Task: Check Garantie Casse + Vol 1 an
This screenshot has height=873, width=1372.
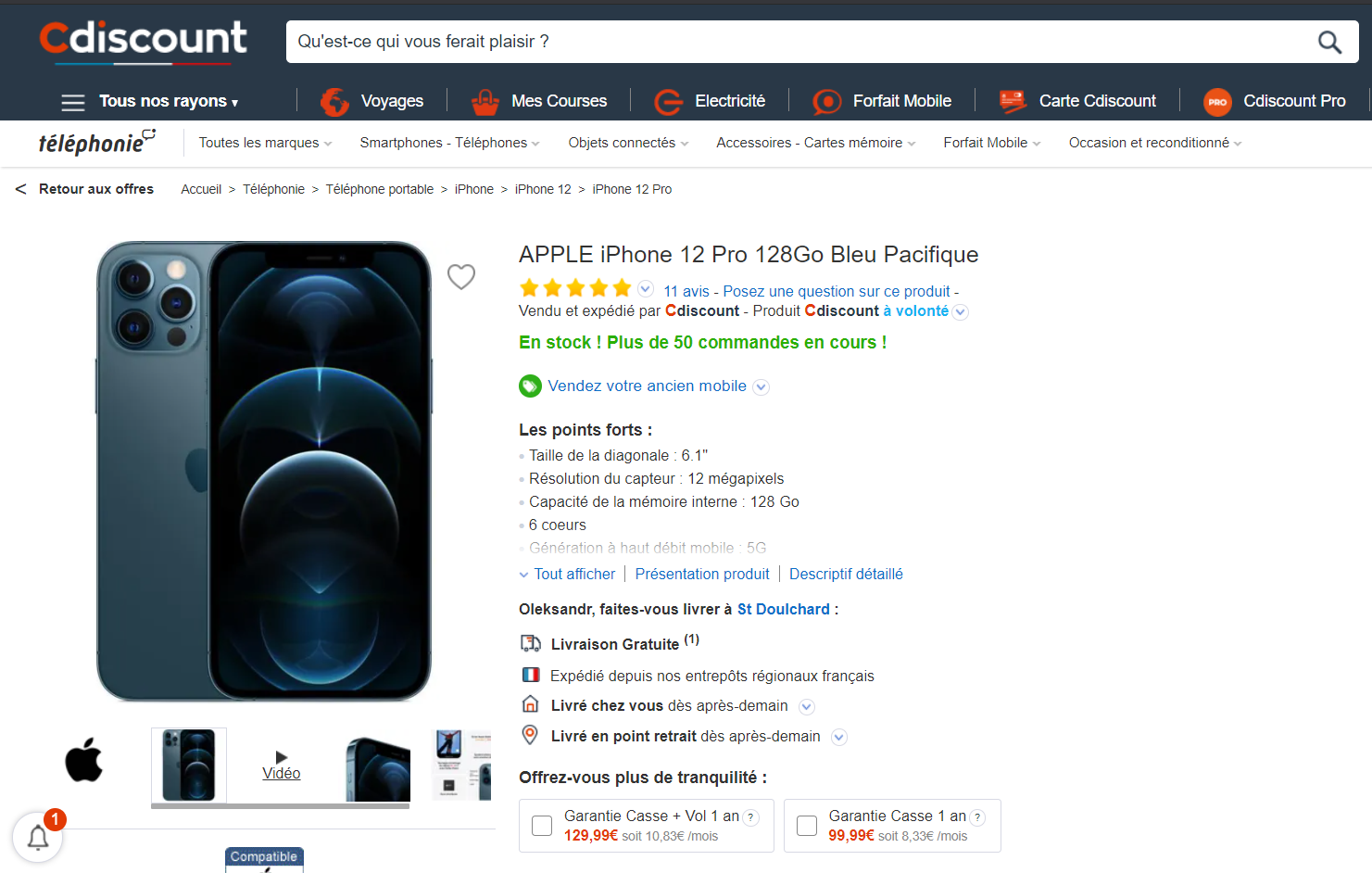Action: pyautogui.click(x=542, y=826)
